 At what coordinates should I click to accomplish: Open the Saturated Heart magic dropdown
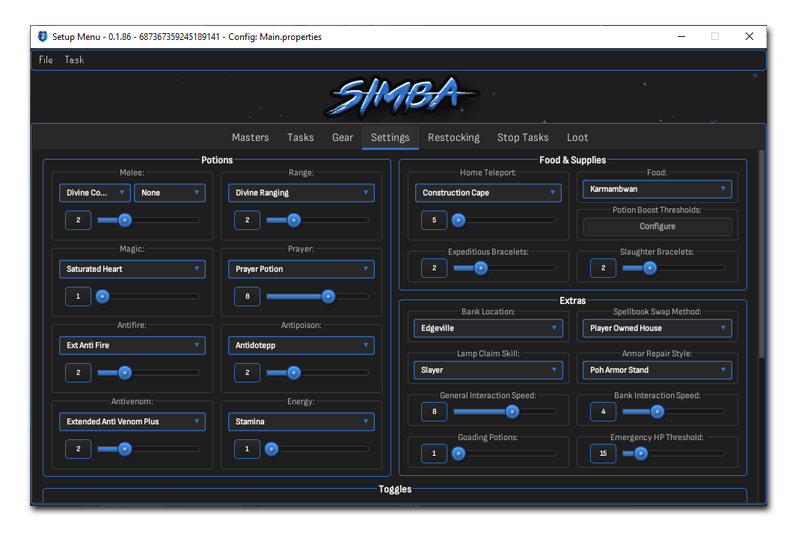pyautogui.click(x=132, y=269)
